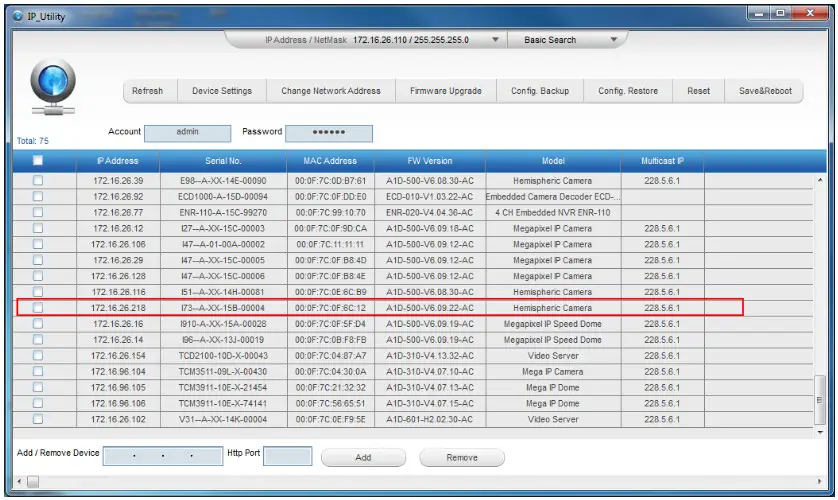Check the box for 172.16.26.12 row

[x=38, y=228]
